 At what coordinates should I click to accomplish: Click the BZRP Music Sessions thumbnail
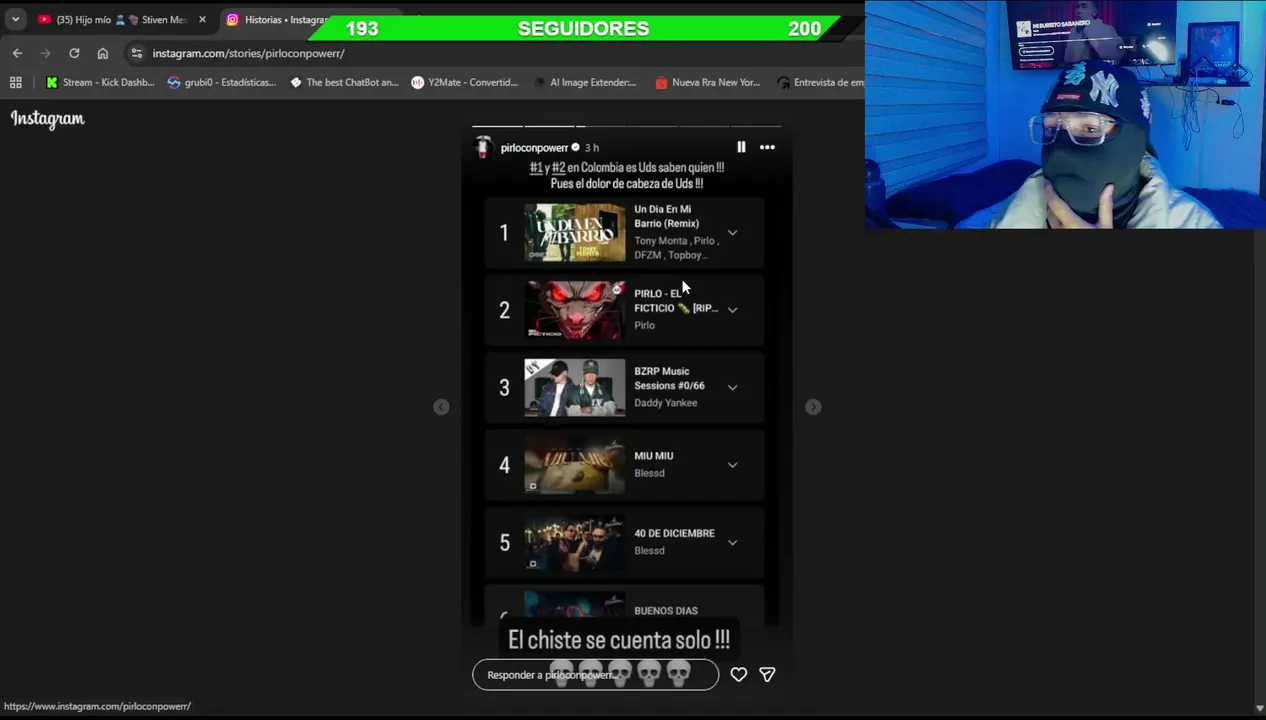tap(575, 387)
